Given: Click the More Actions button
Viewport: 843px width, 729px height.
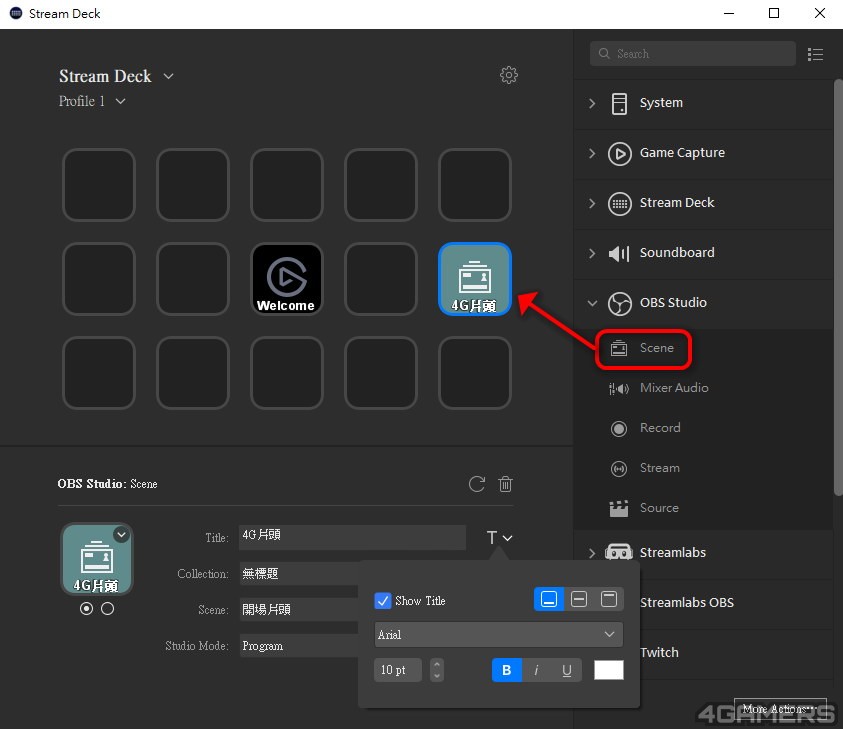Looking at the screenshot, I should coord(780,709).
